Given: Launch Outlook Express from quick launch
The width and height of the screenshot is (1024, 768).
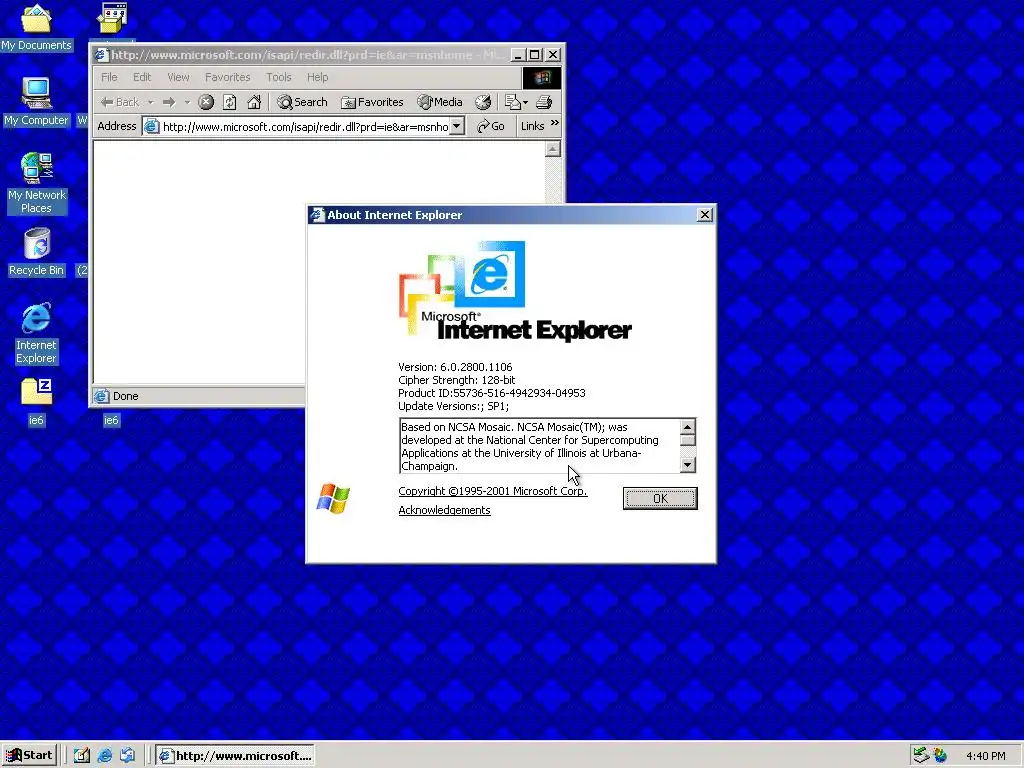Looking at the screenshot, I should [127, 756].
